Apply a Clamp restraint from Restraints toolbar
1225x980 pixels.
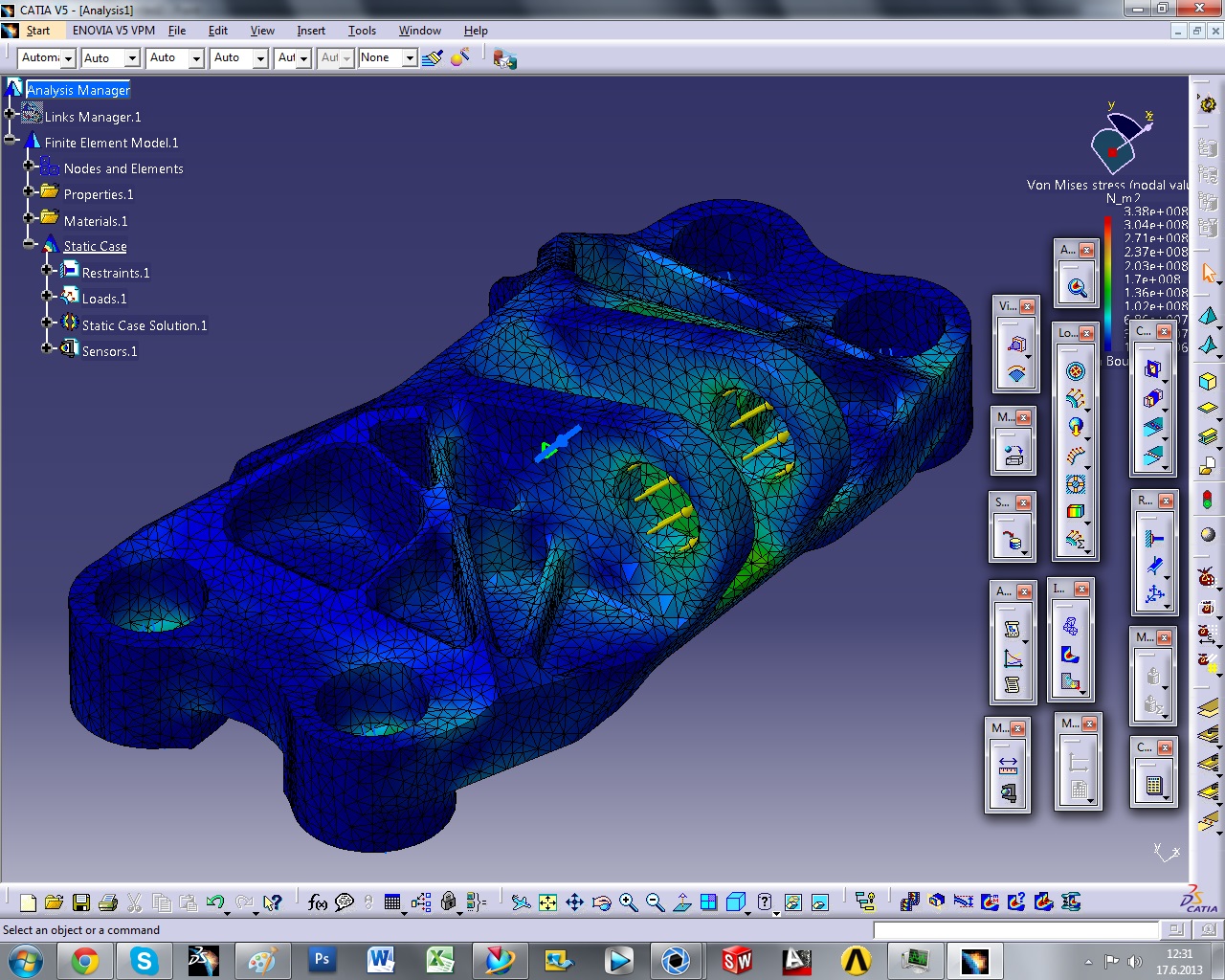coord(1154,539)
